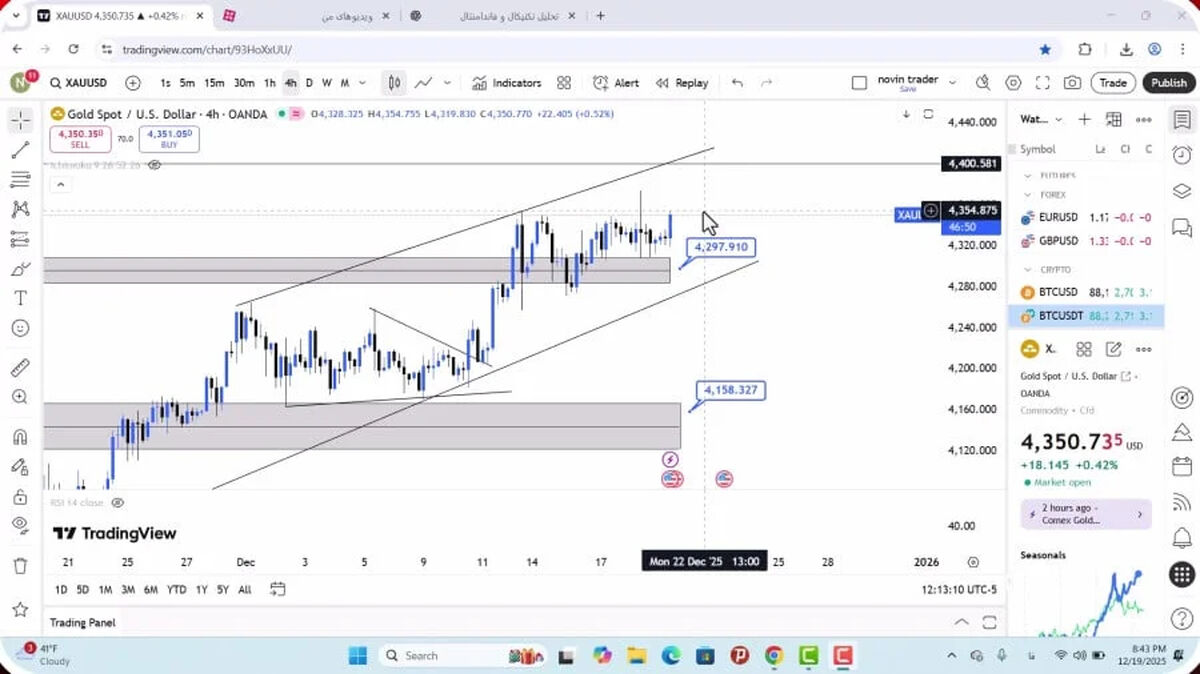Toggle magnet mode in left toolbar
Screen dimensions: 1200x674
20,437
